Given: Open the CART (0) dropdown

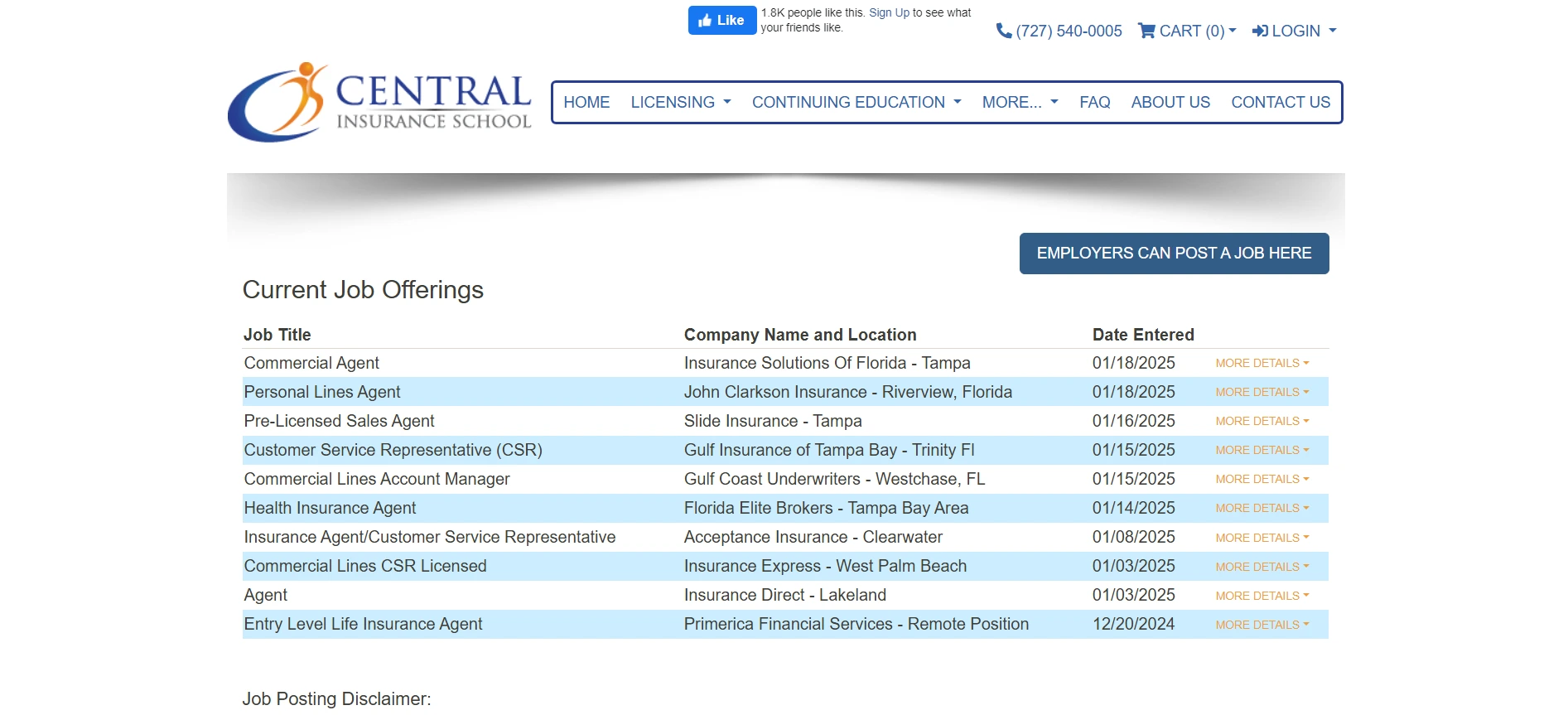Looking at the screenshot, I should 1188,31.
